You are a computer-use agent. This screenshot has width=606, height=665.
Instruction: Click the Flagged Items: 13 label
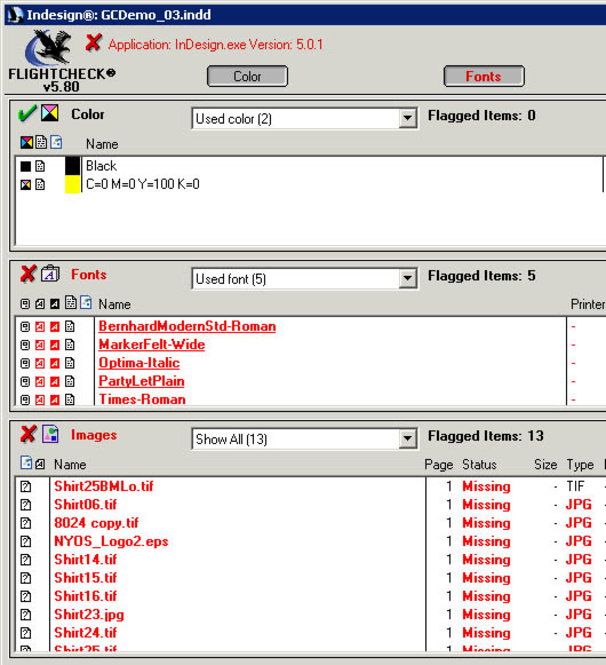[486, 436]
